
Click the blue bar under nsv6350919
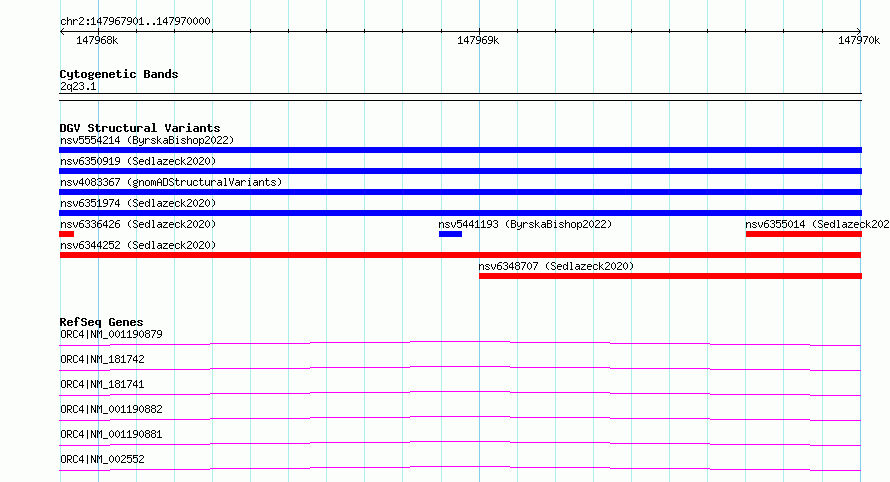460,171
